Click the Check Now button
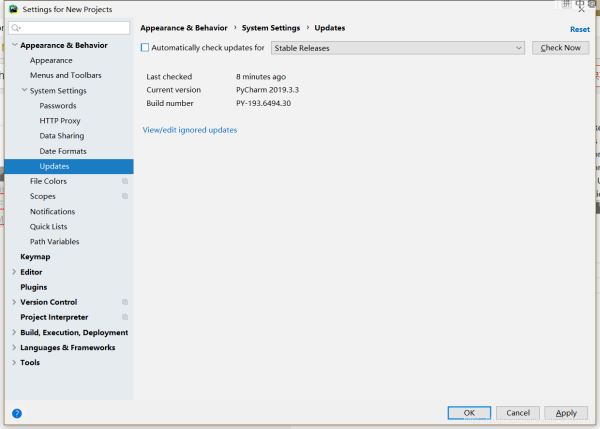 pos(560,48)
